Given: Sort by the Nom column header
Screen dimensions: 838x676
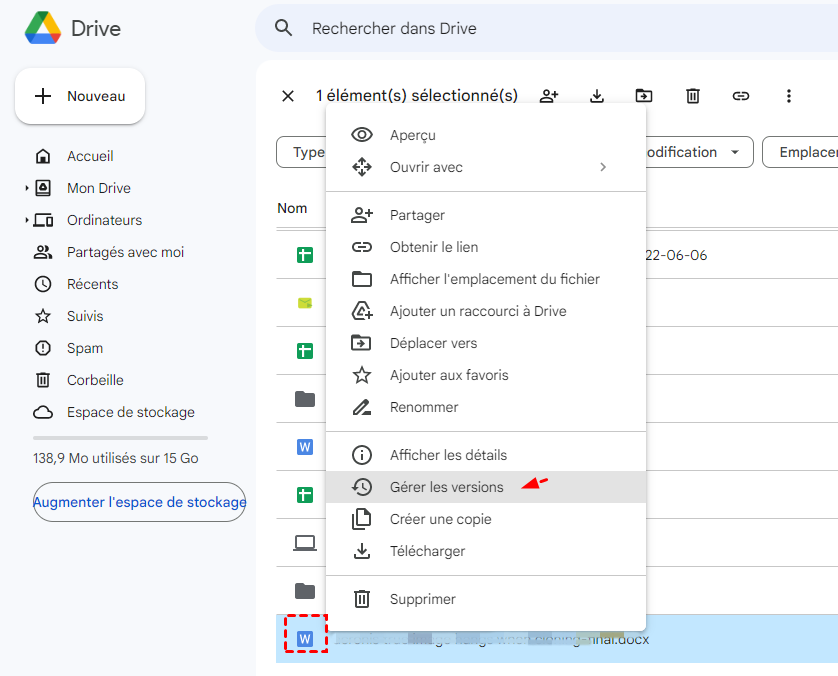Looking at the screenshot, I should coord(292,208).
